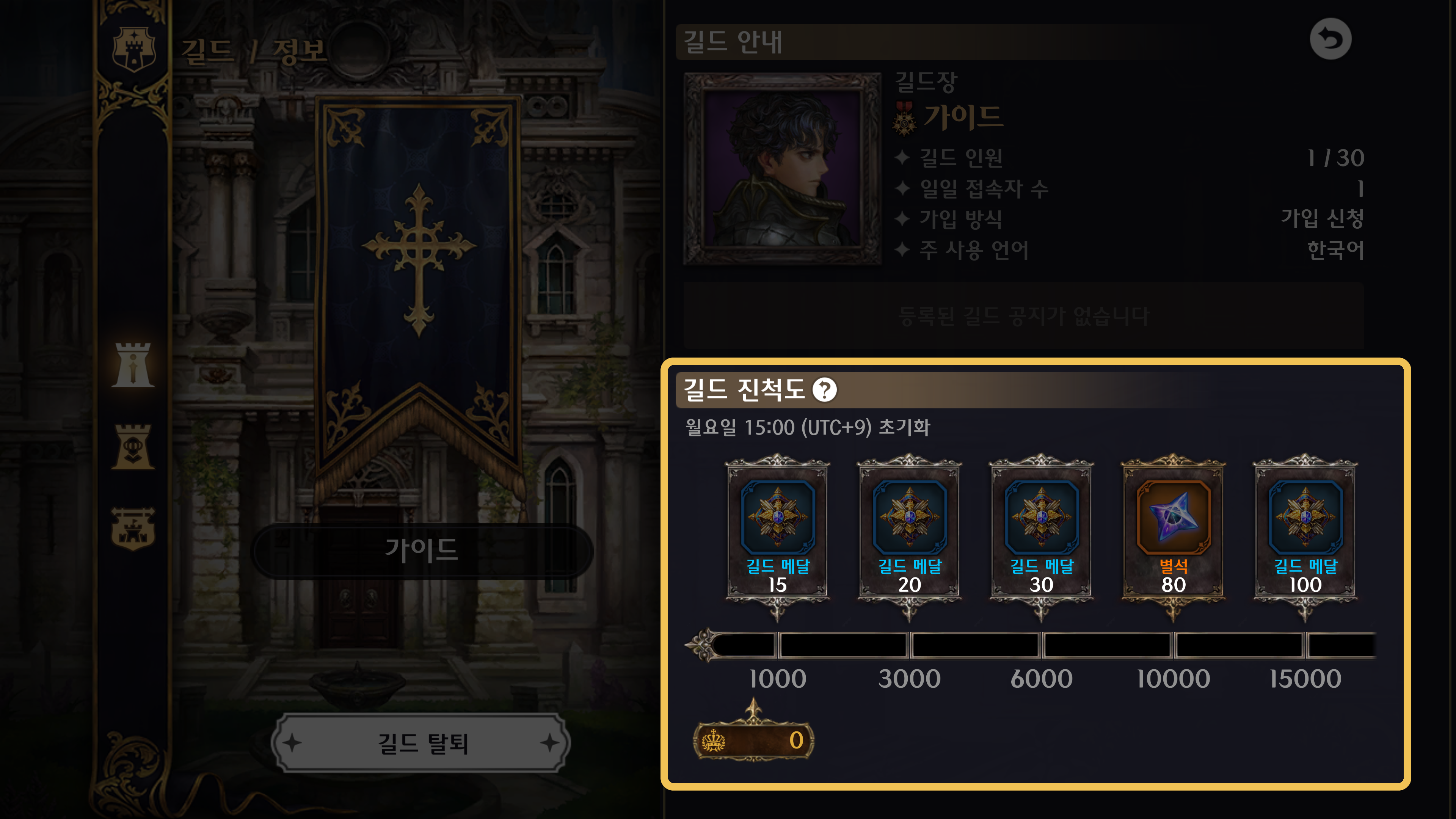Click the 길드 탈퇴 leave guild button
The height and width of the screenshot is (819, 1456).
click(x=422, y=743)
